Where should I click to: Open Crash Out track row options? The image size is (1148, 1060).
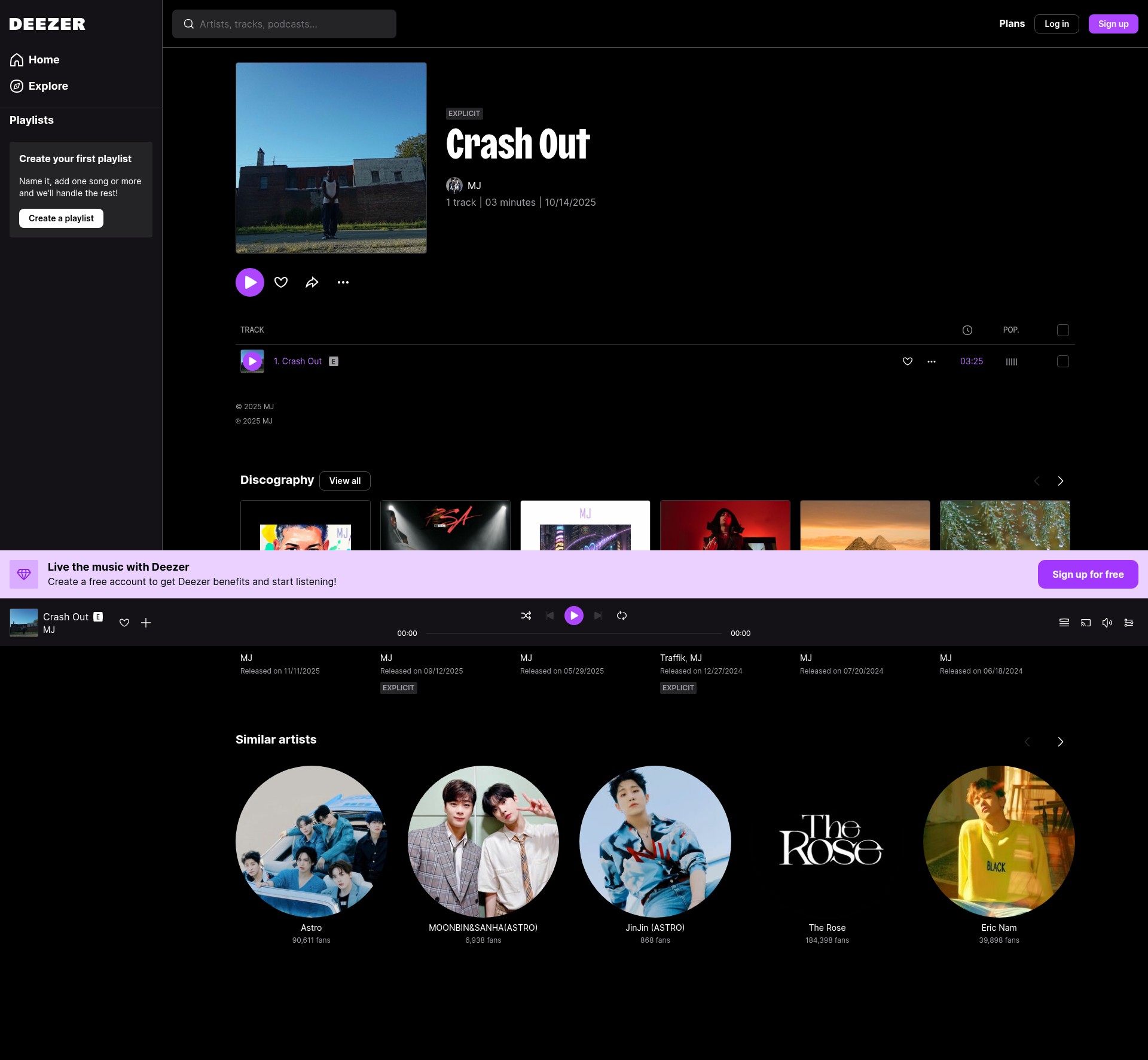[x=932, y=361]
